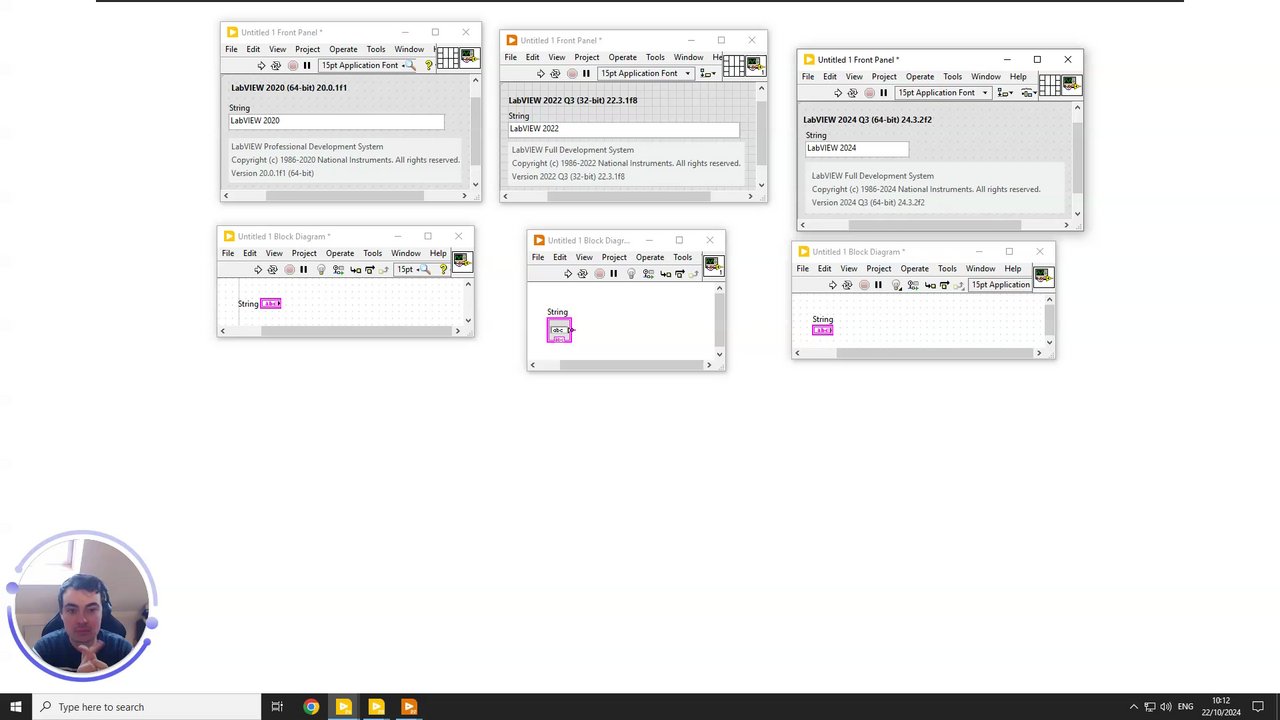
Task: Select String terminal in middle block diagram
Action: point(559,330)
